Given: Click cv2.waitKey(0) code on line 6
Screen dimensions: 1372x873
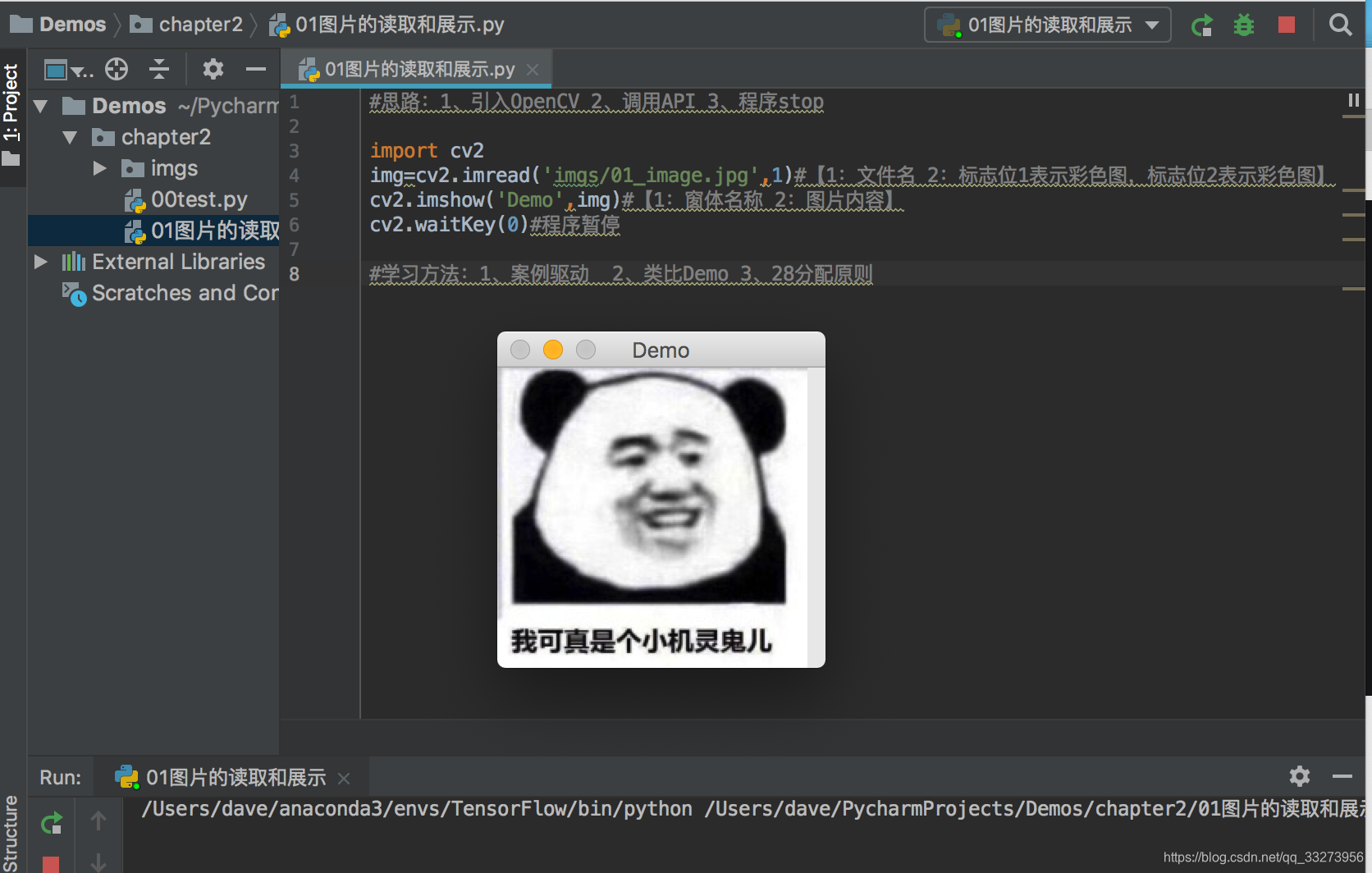Looking at the screenshot, I should 450,225.
